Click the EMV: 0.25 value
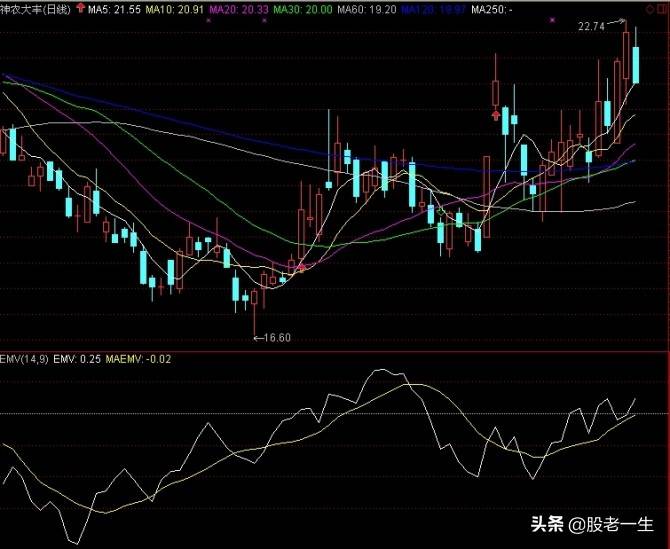This screenshot has width=670, height=549. click(x=77, y=359)
